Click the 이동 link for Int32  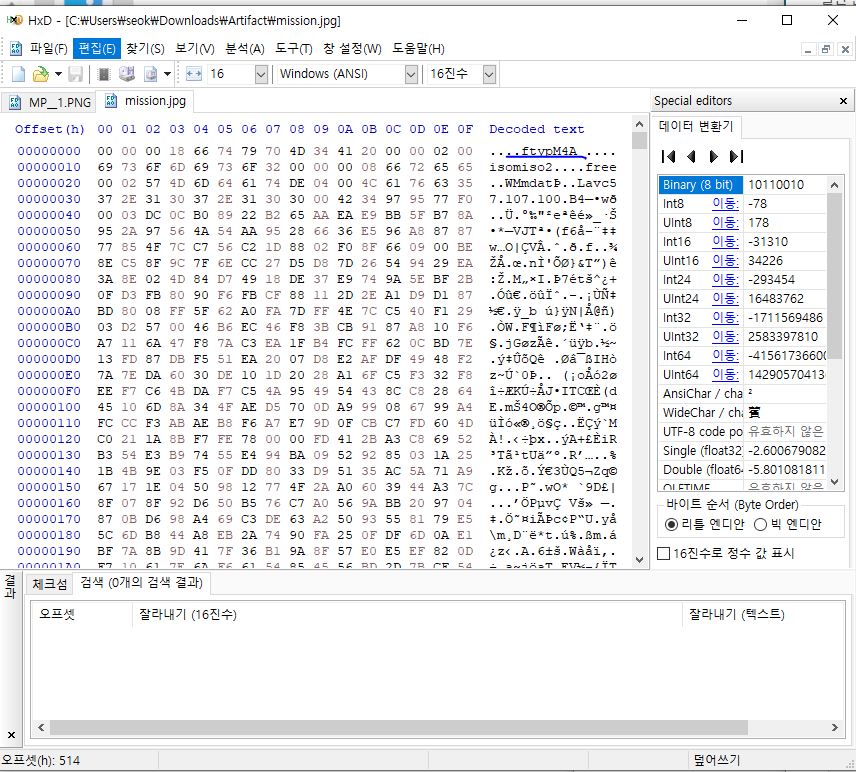726,318
